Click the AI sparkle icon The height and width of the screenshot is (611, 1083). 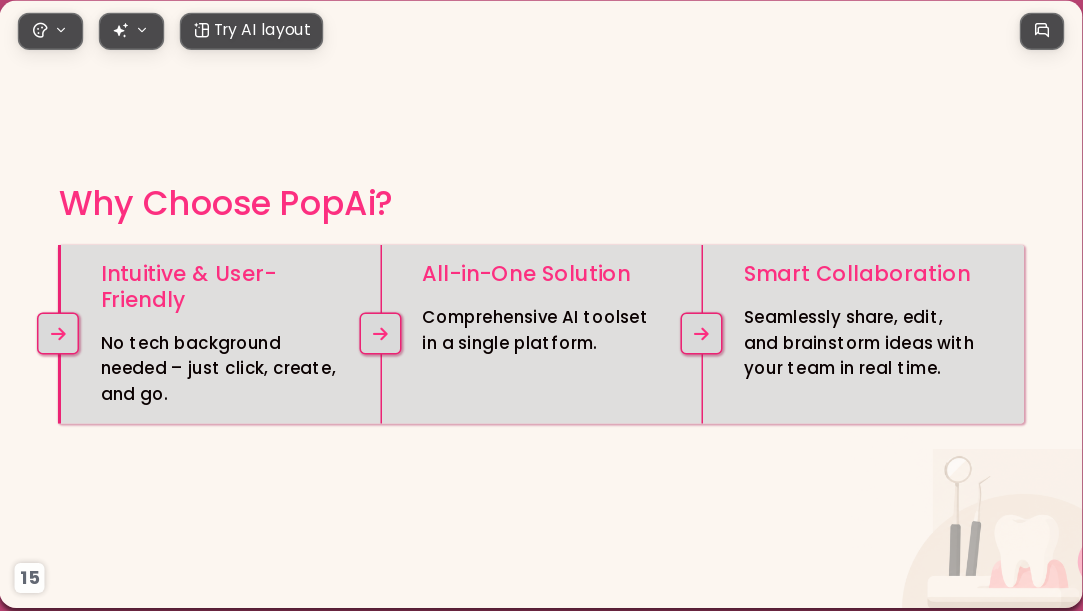coord(121,30)
